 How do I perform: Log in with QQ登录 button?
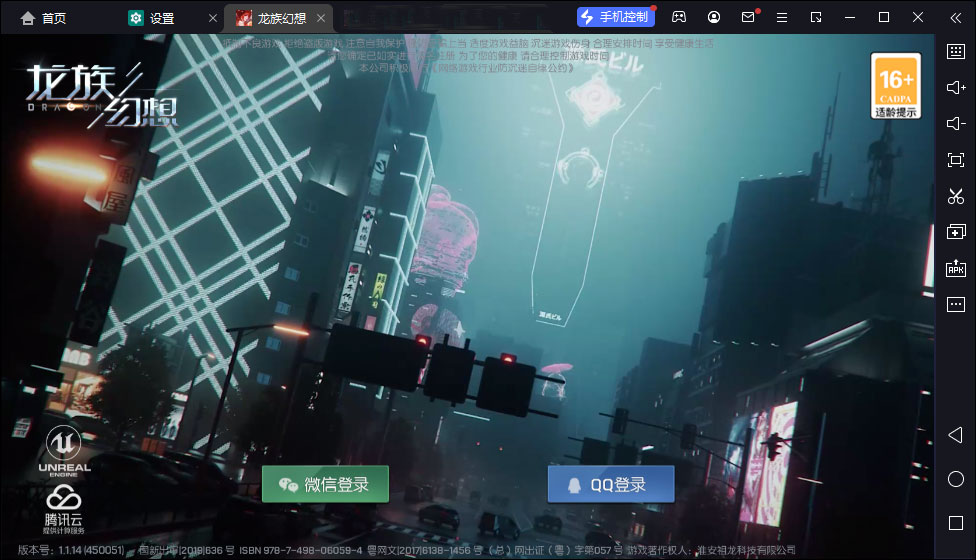[x=611, y=484]
